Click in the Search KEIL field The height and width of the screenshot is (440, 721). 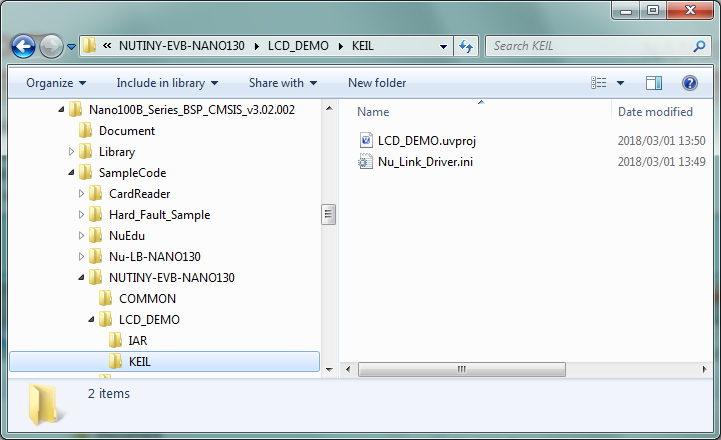coord(590,46)
